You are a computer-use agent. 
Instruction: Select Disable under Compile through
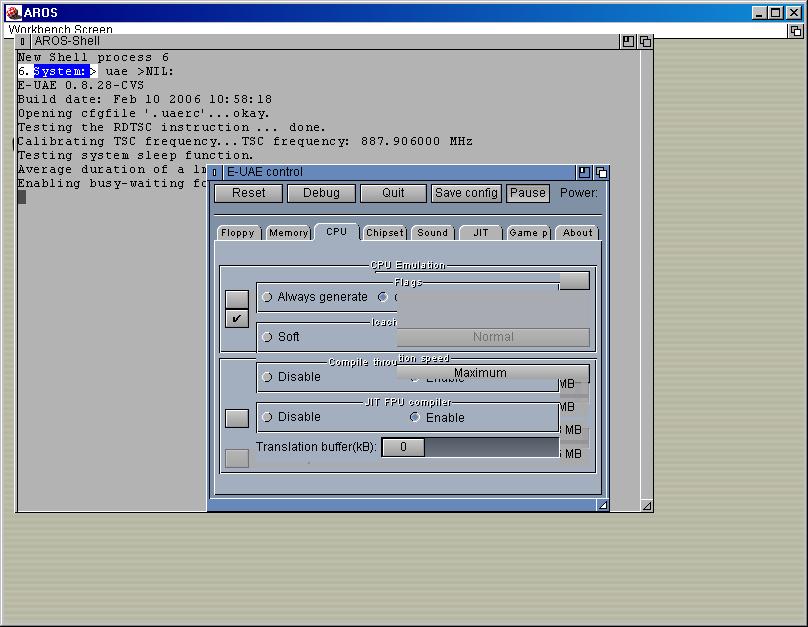tap(267, 377)
